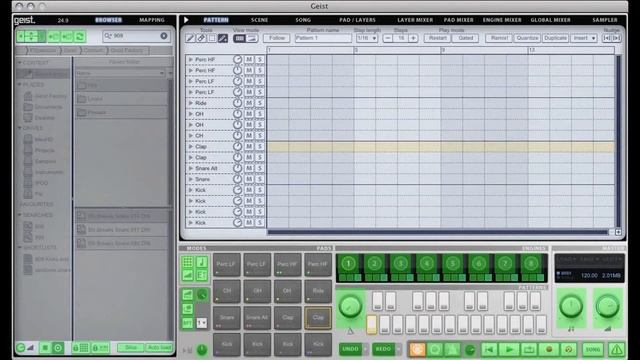Clear the 909 search field
The width and height of the screenshot is (640, 360).
(x=164, y=36)
